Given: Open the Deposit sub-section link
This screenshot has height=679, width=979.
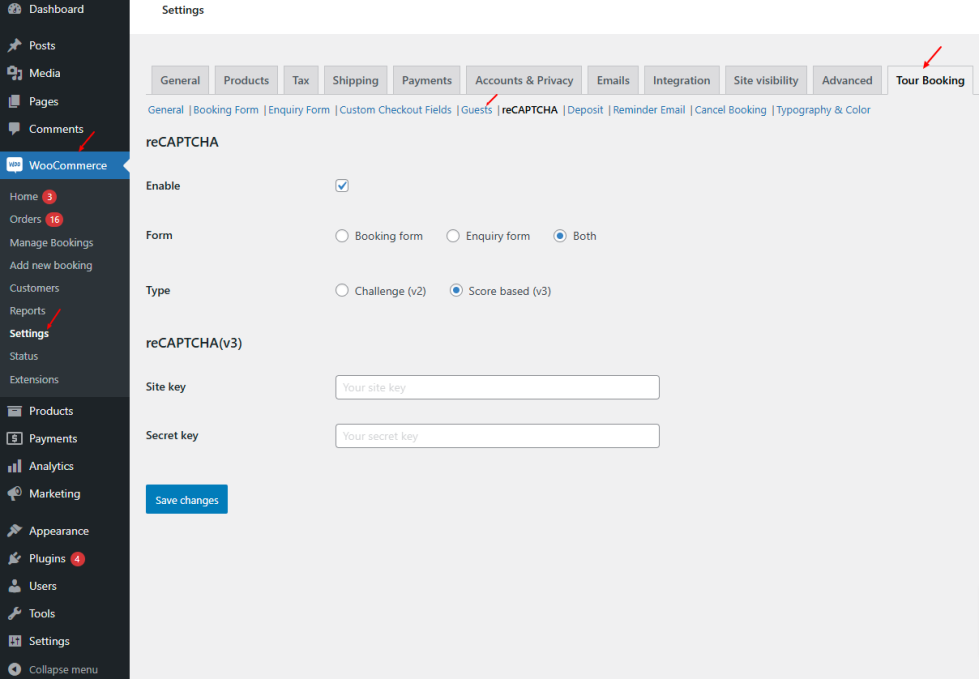Looking at the screenshot, I should (x=585, y=110).
